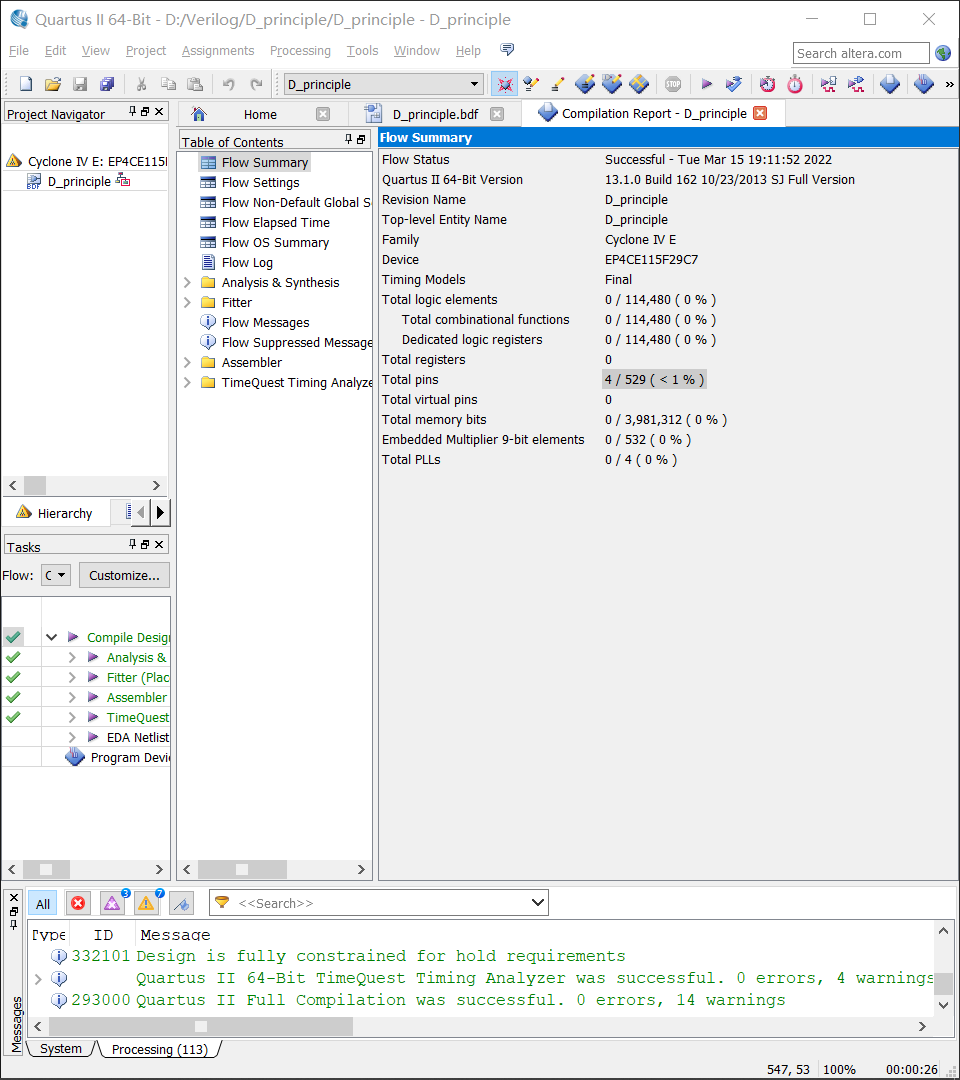The width and height of the screenshot is (960, 1080).
Task: Click the Search altera.com input field
Action: (861, 53)
